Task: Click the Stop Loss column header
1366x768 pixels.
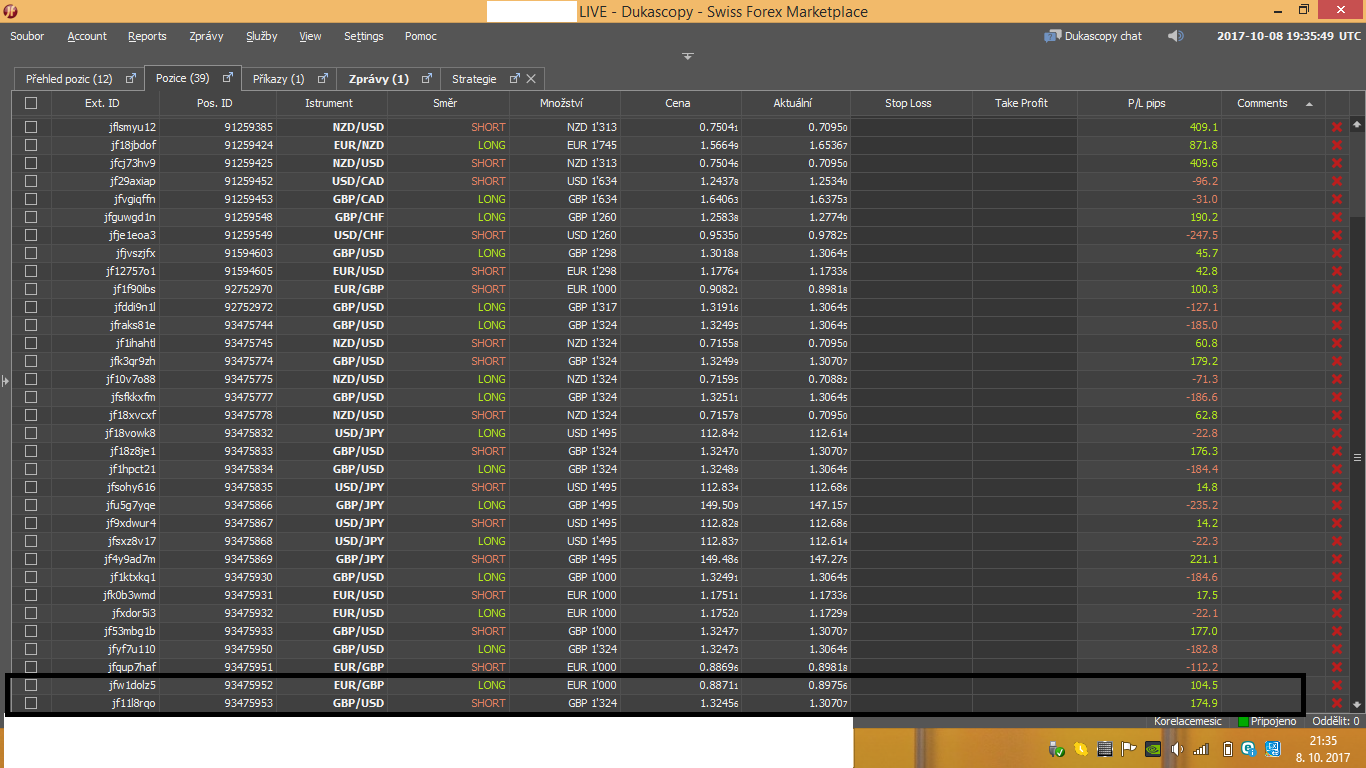Action: [911, 103]
